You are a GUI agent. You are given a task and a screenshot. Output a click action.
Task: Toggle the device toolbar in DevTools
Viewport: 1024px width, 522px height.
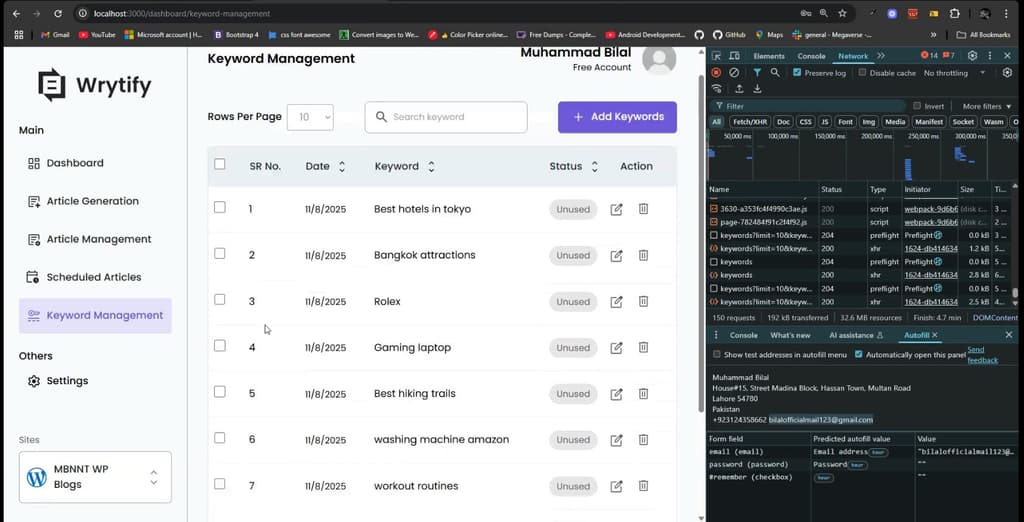click(734, 56)
